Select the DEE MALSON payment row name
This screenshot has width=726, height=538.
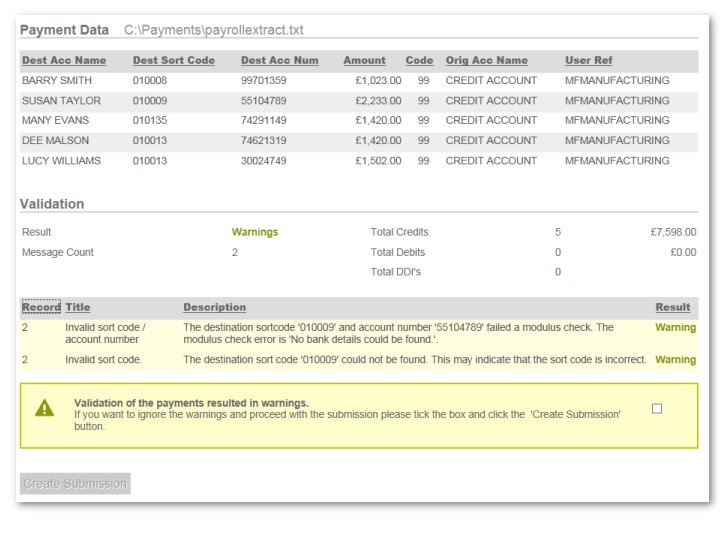[56, 140]
